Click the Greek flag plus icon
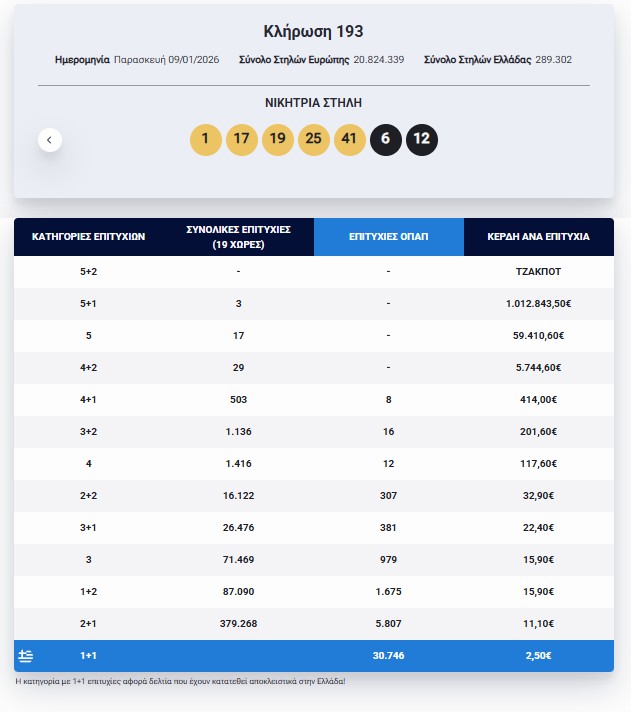Screen dimensions: 631x712 (x=27, y=656)
